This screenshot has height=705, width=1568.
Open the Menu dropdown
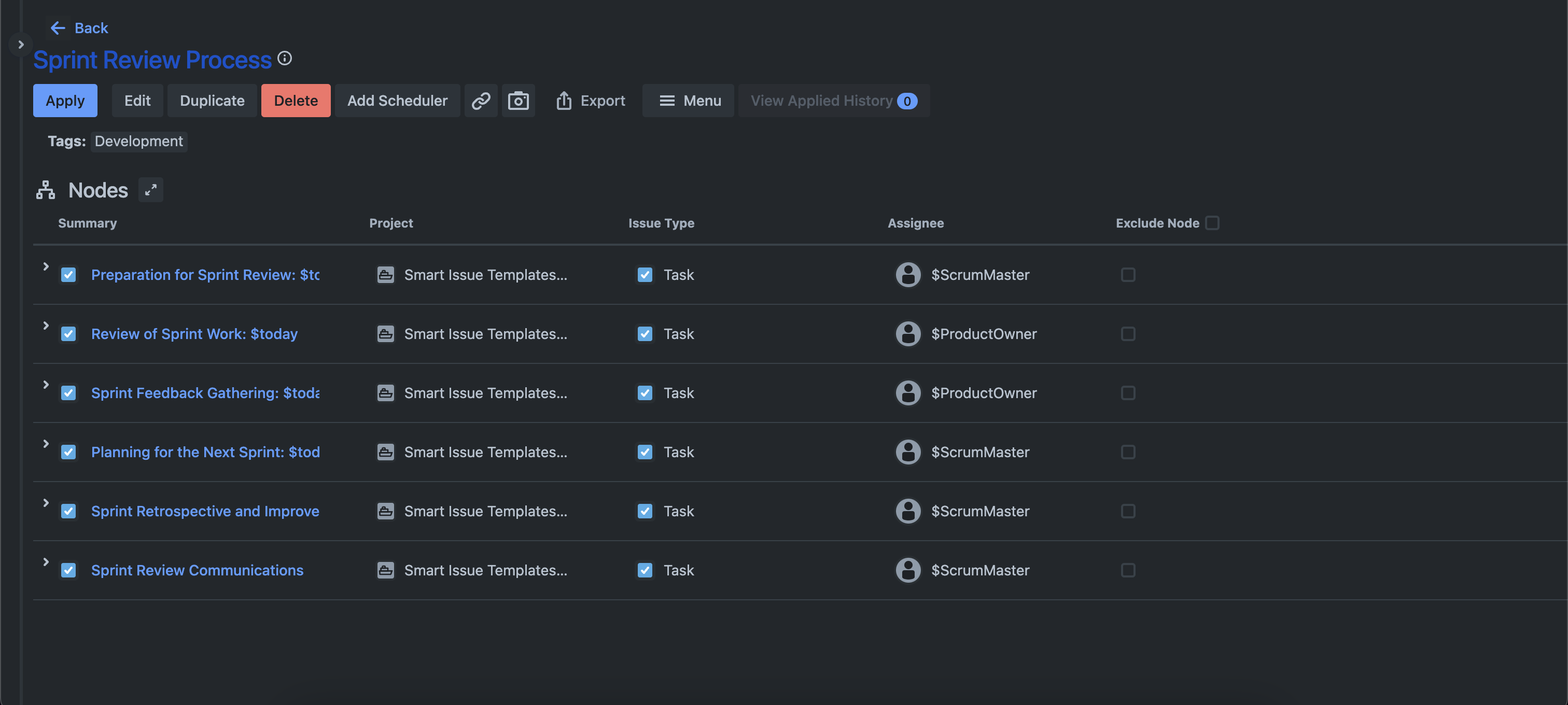coord(689,101)
